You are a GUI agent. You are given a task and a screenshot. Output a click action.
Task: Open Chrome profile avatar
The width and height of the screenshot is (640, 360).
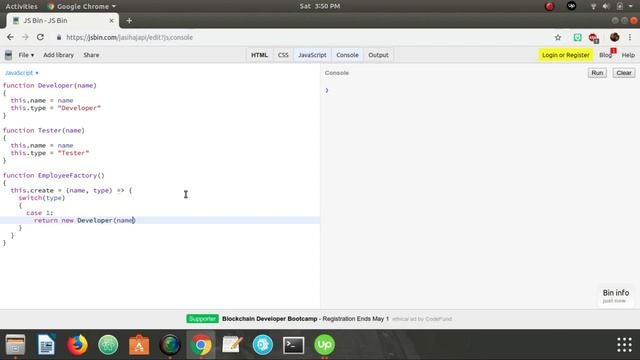tap(614, 37)
